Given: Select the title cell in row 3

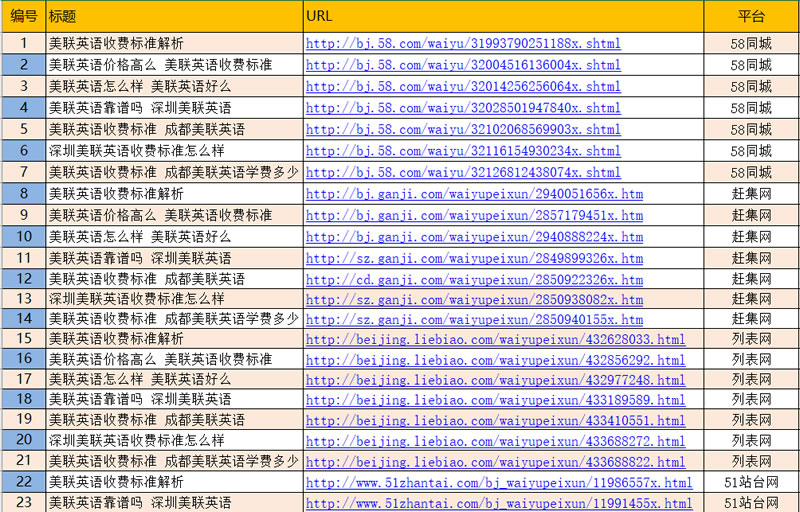Looking at the screenshot, I should (x=174, y=86).
